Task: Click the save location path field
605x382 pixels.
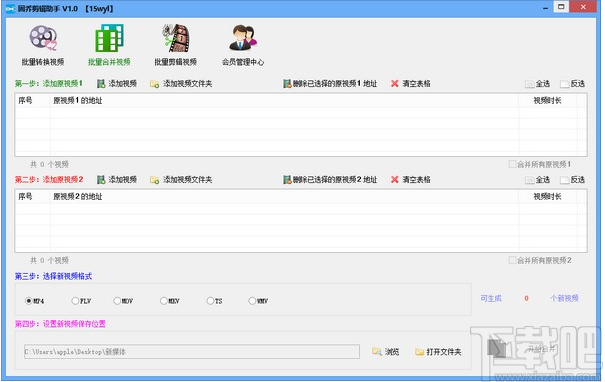Action: tap(192, 352)
